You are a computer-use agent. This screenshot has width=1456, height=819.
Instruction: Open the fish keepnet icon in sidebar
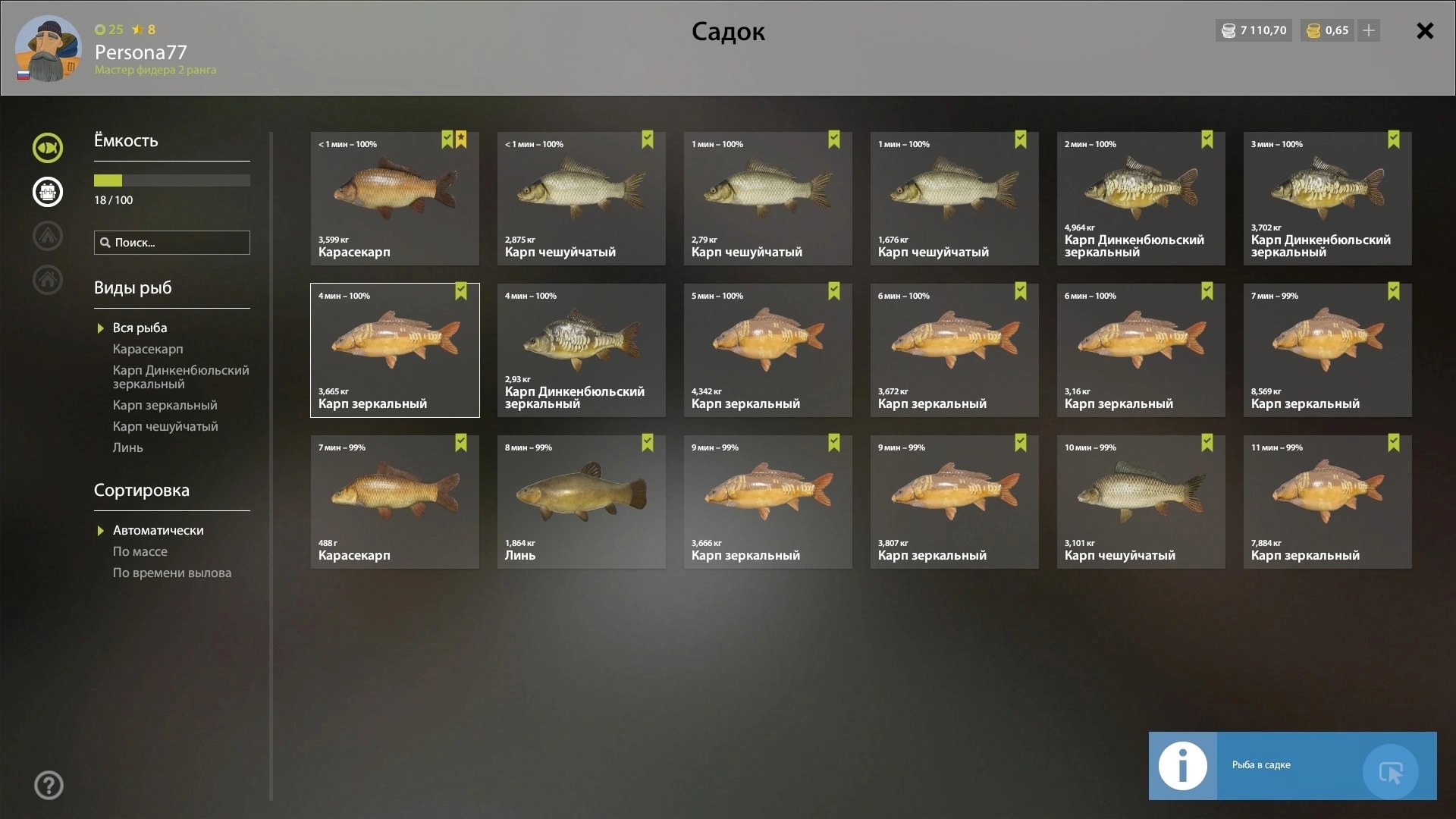pyautogui.click(x=48, y=147)
